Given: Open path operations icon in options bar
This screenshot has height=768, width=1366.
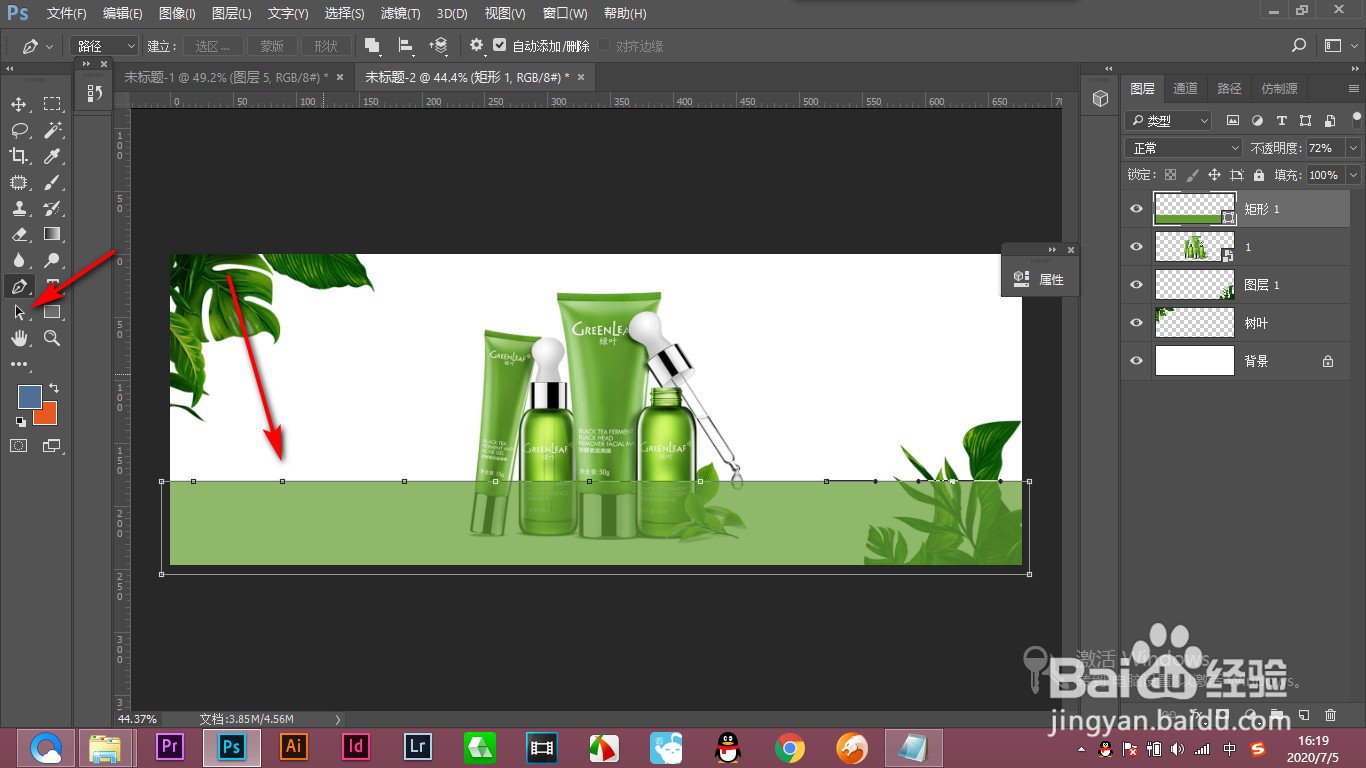Looking at the screenshot, I should coord(372,46).
